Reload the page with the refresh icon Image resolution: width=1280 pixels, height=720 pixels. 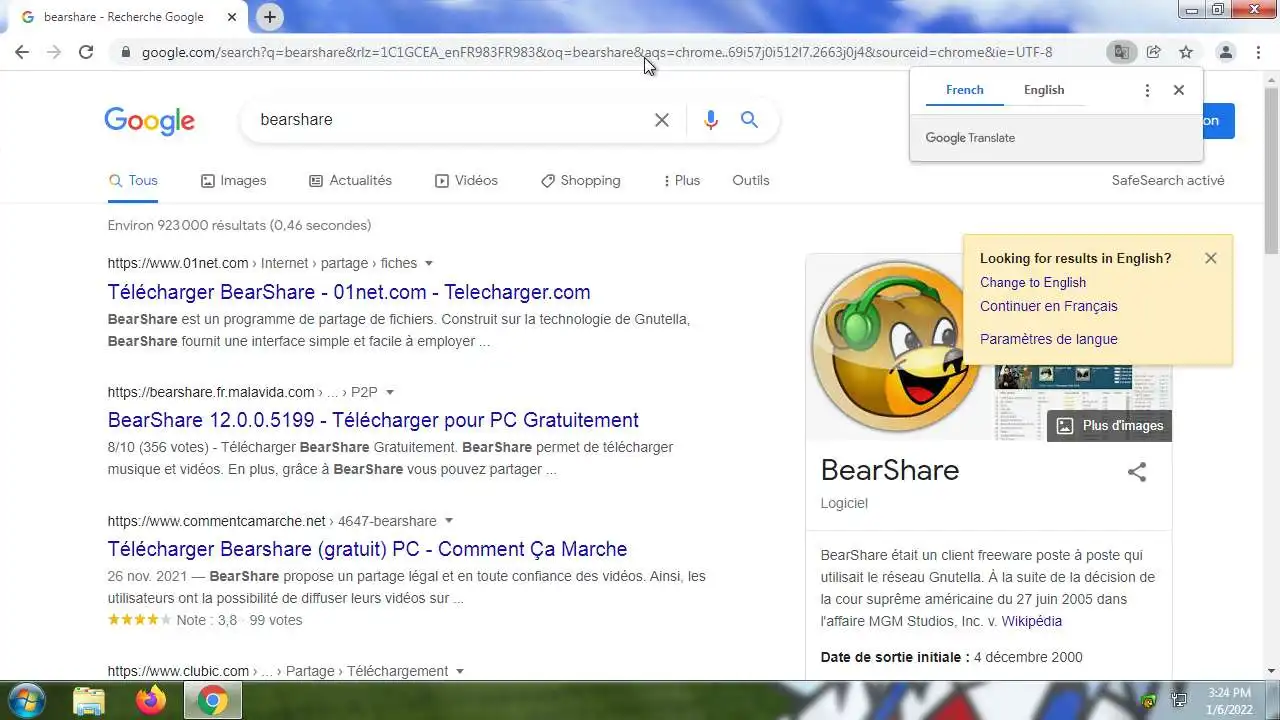(86, 52)
